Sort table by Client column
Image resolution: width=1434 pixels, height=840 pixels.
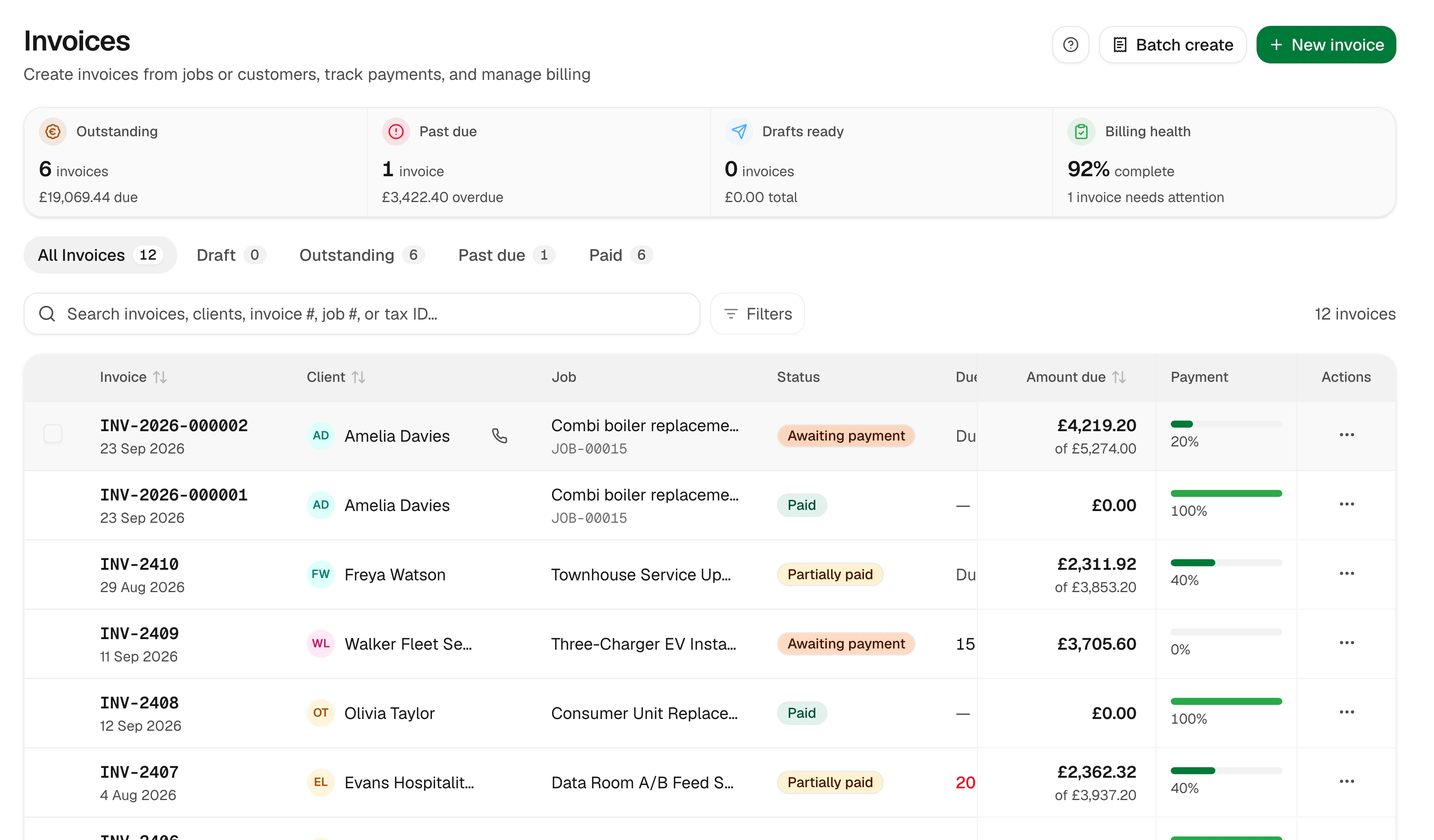(x=336, y=377)
